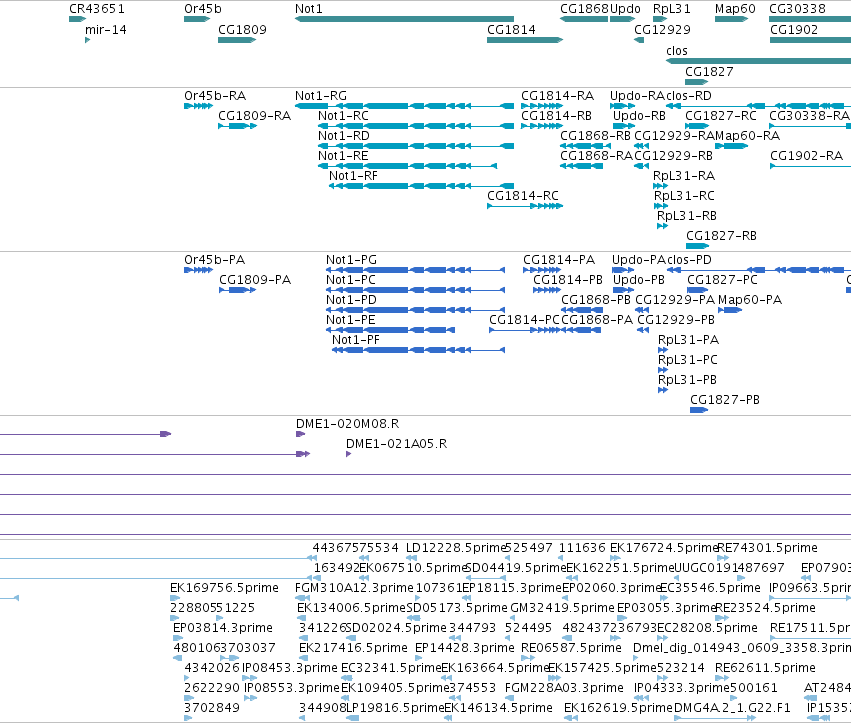
Task: Select the Or45b-PA protein label
Action: point(214,260)
